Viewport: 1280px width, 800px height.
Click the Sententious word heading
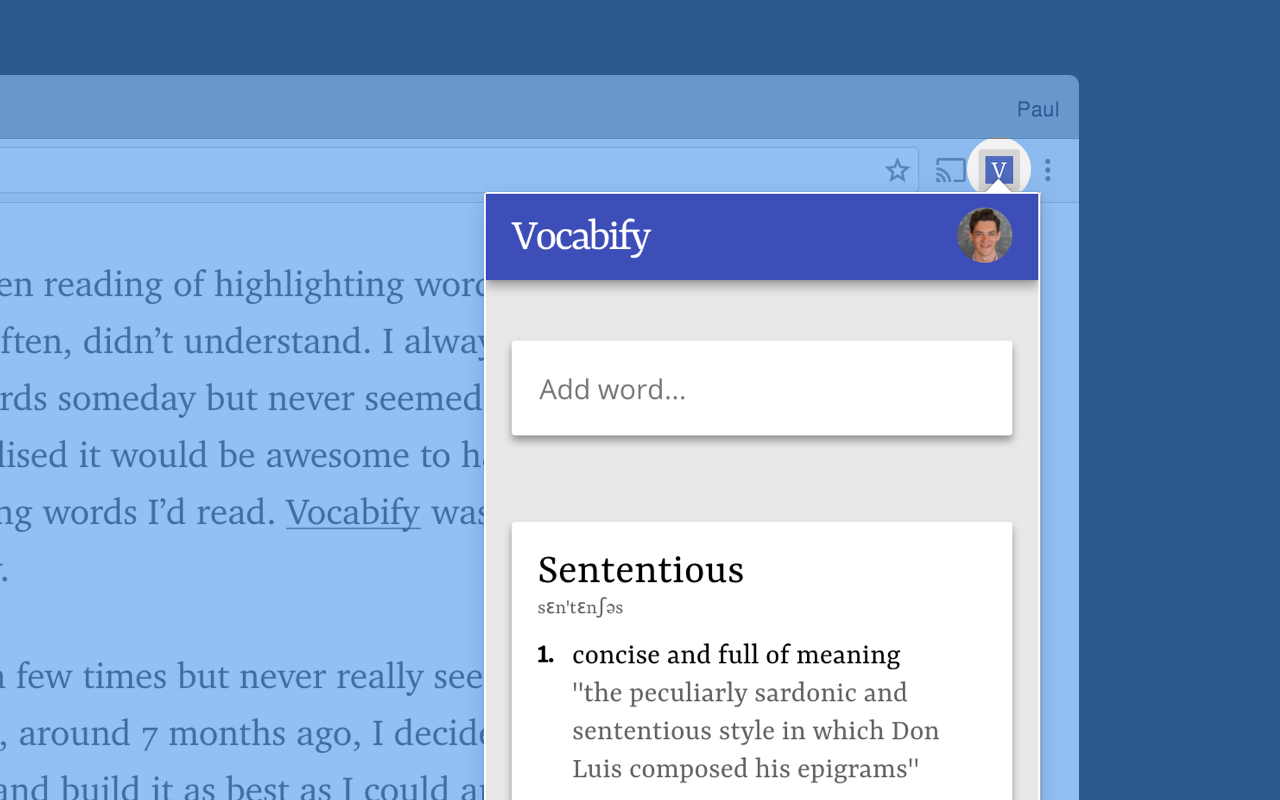click(x=640, y=570)
